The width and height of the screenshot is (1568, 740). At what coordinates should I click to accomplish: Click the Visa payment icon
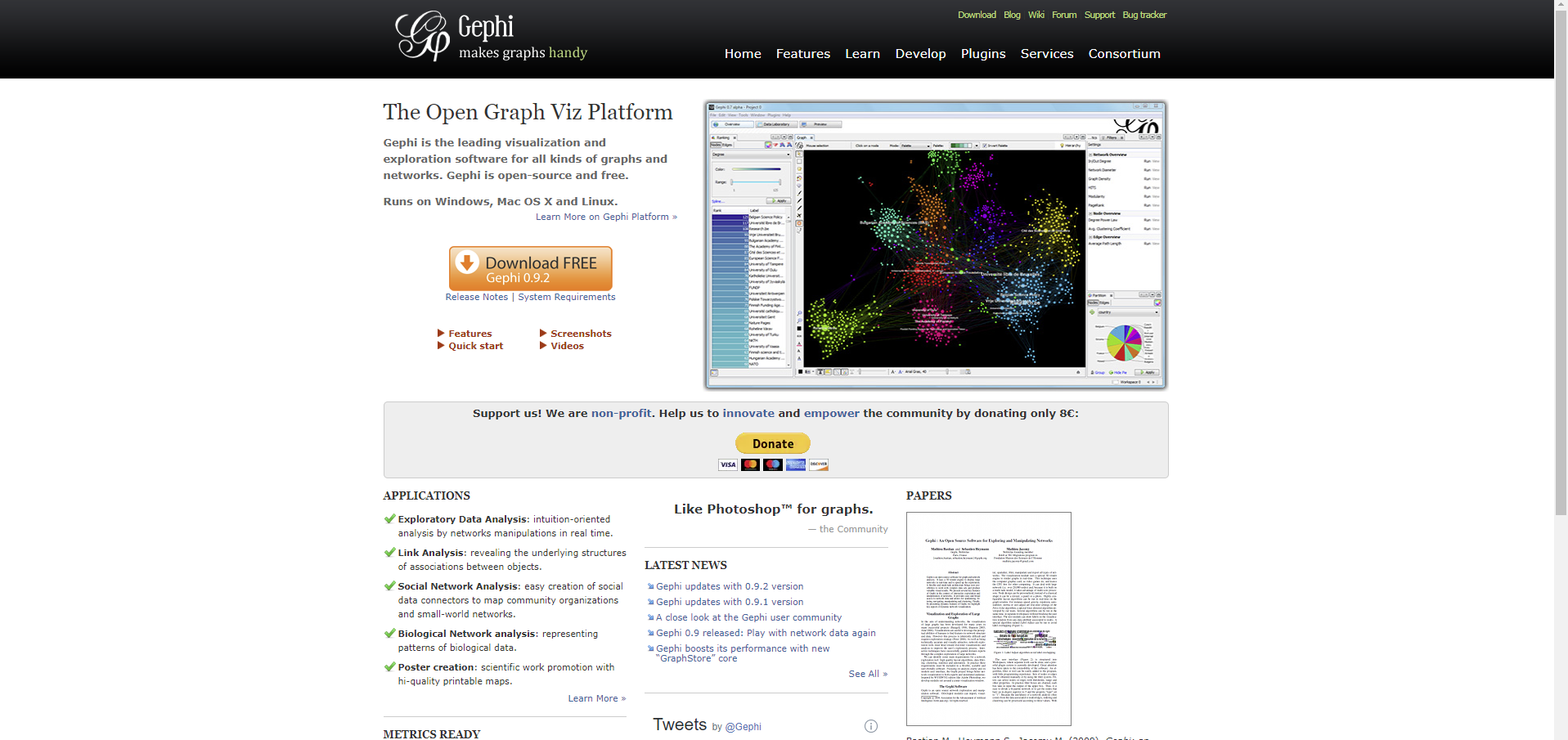[727, 464]
